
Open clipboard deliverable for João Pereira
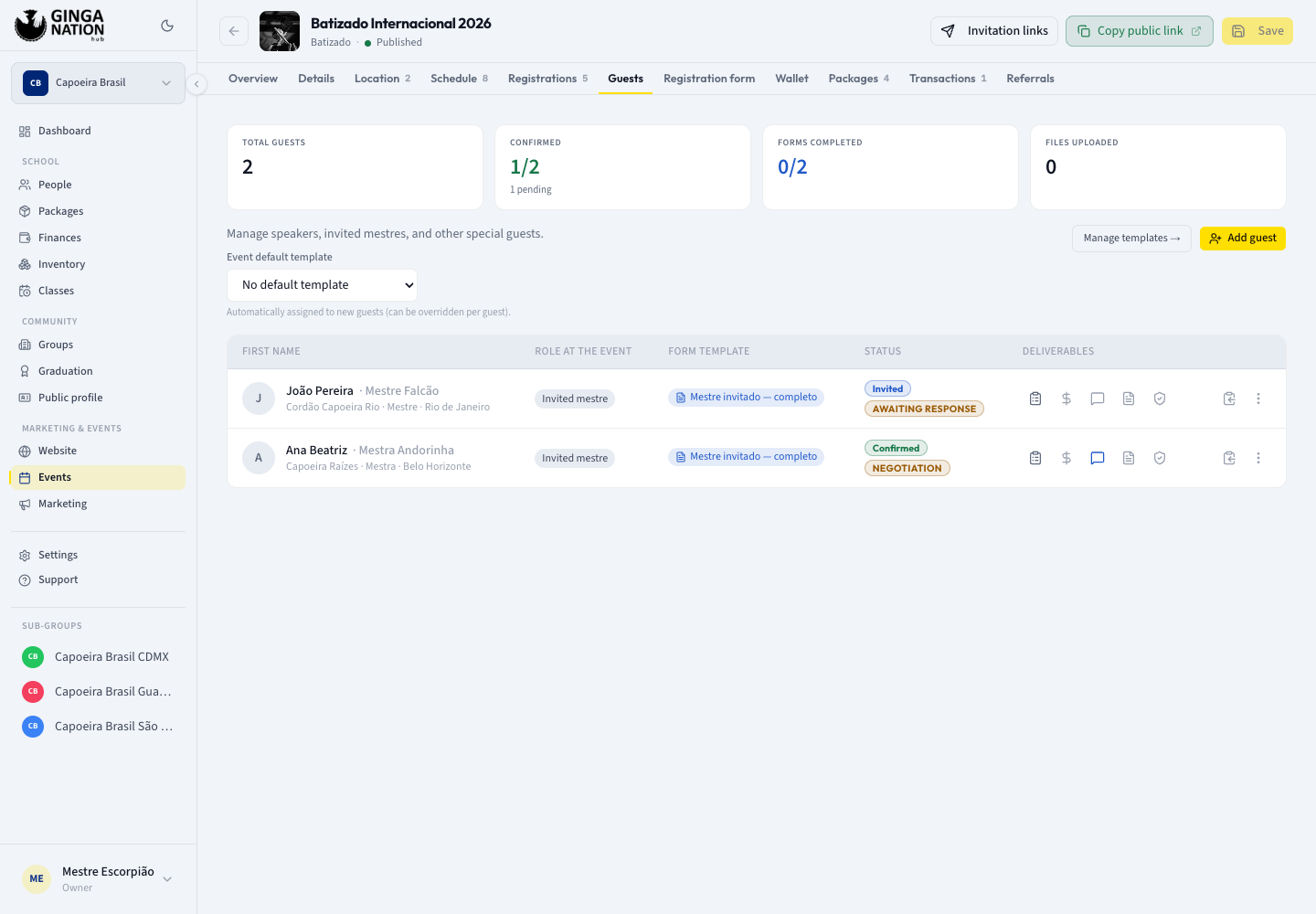1035,399
